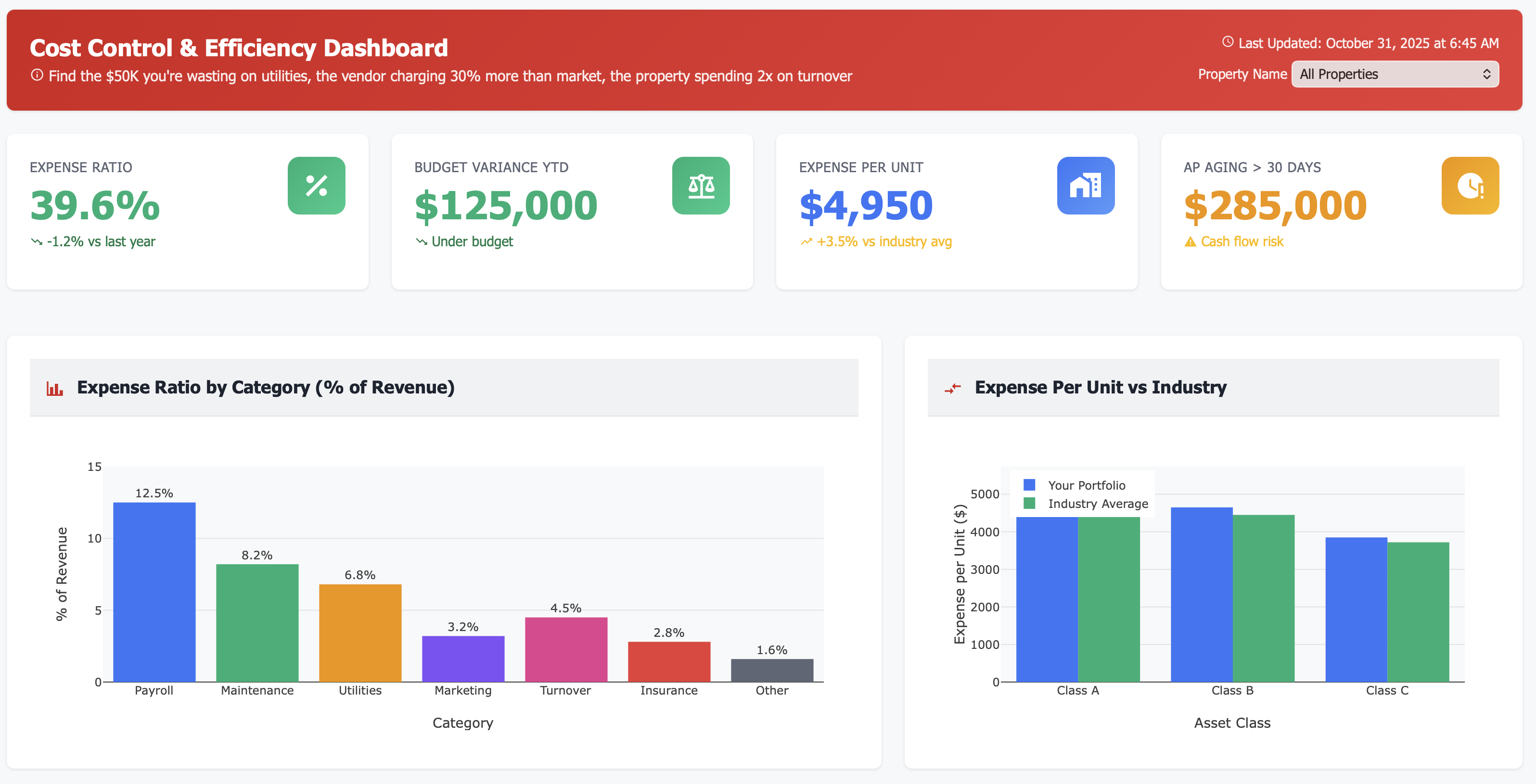Click the arrows icon beside Expense Per Unit heading
The height and width of the screenshot is (784, 1536).
pyautogui.click(x=953, y=388)
